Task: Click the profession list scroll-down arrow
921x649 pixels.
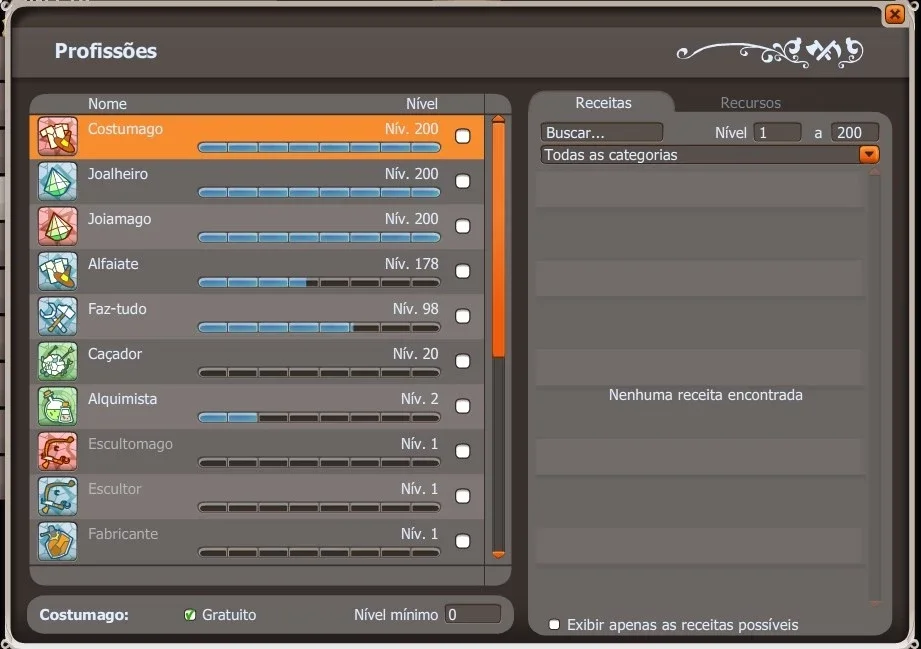Action: [x=498, y=554]
